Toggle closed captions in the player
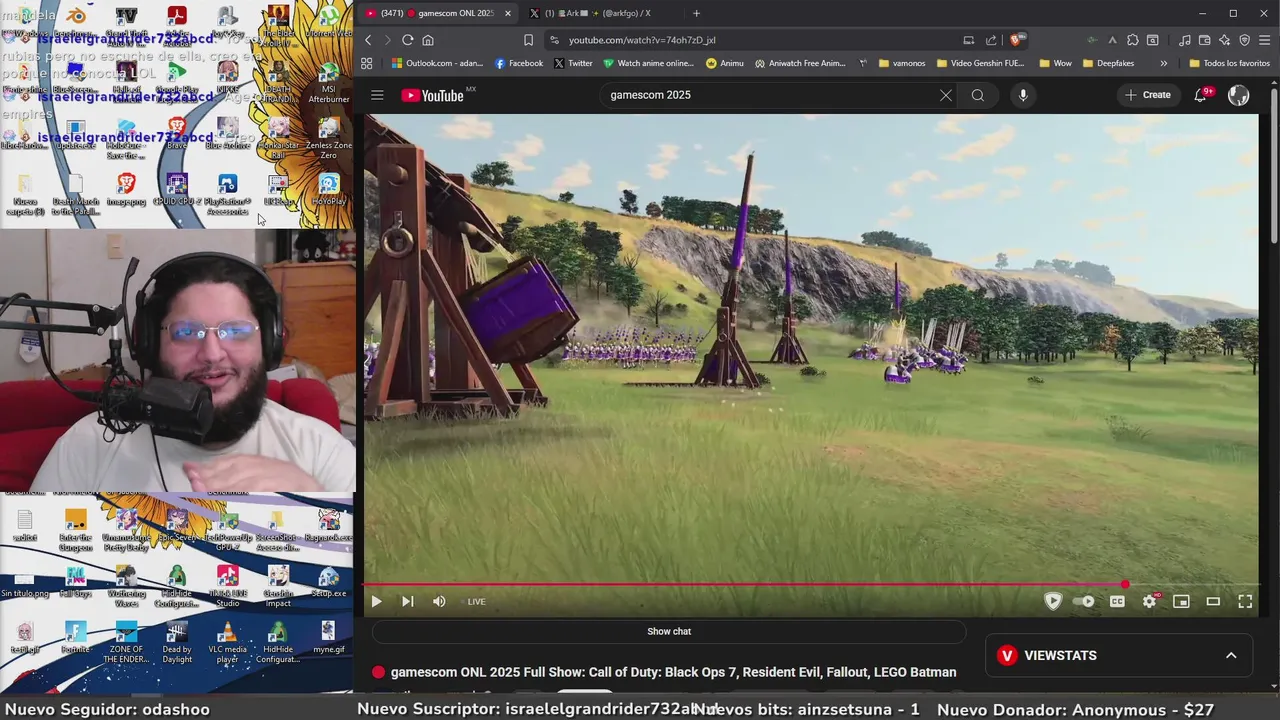 [x=1117, y=601]
